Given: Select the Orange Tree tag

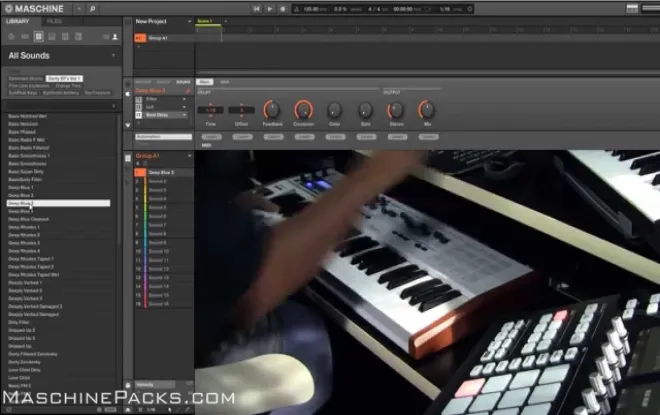Looking at the screenshot, I should tap(68, 86).
